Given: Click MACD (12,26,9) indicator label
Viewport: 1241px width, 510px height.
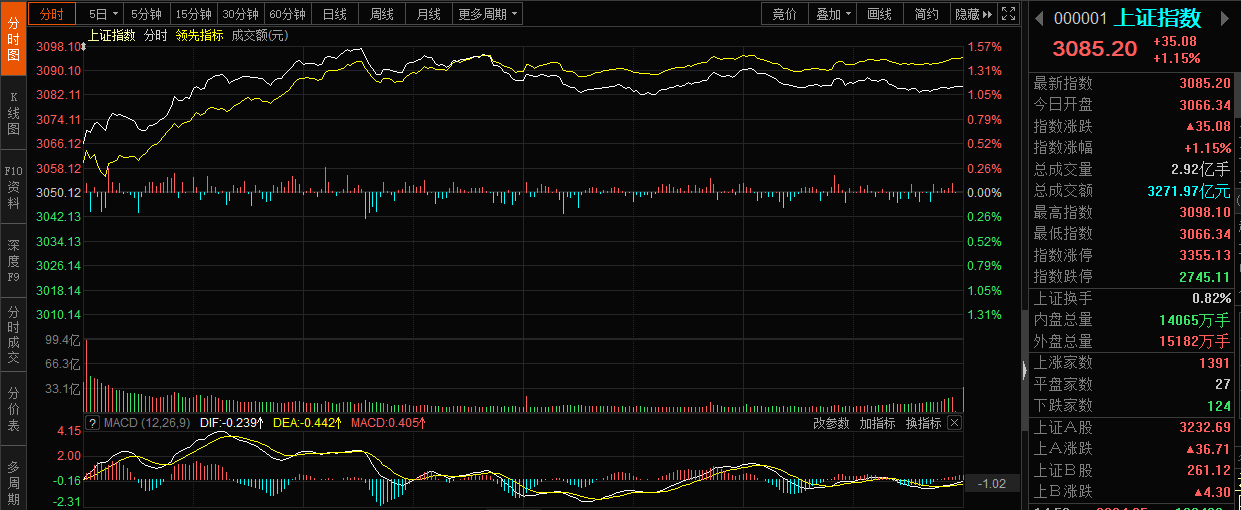Looking at the screenshot, I should click(148, 423).
